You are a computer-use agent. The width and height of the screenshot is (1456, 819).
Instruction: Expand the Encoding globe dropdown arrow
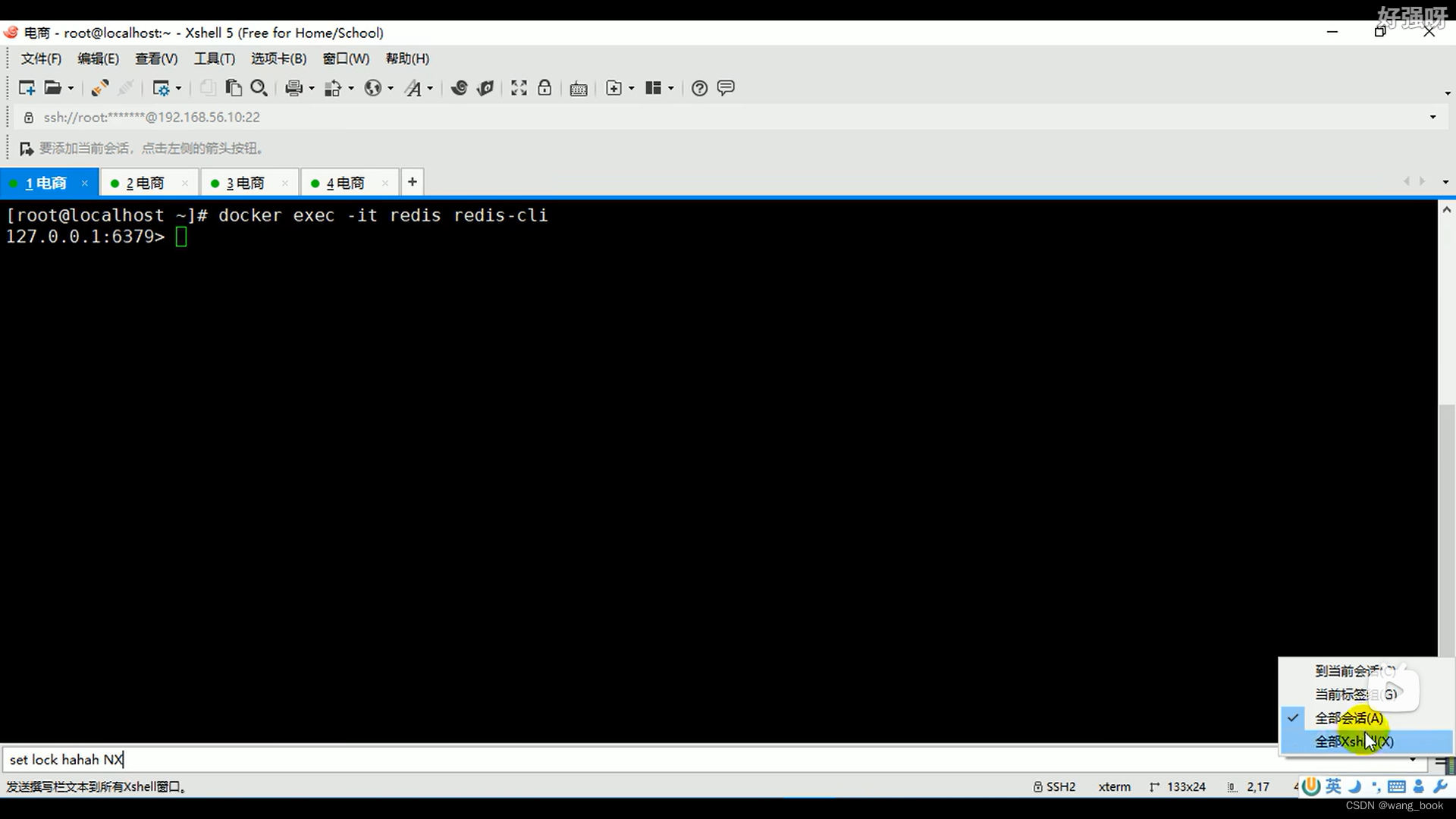[391, 89]
